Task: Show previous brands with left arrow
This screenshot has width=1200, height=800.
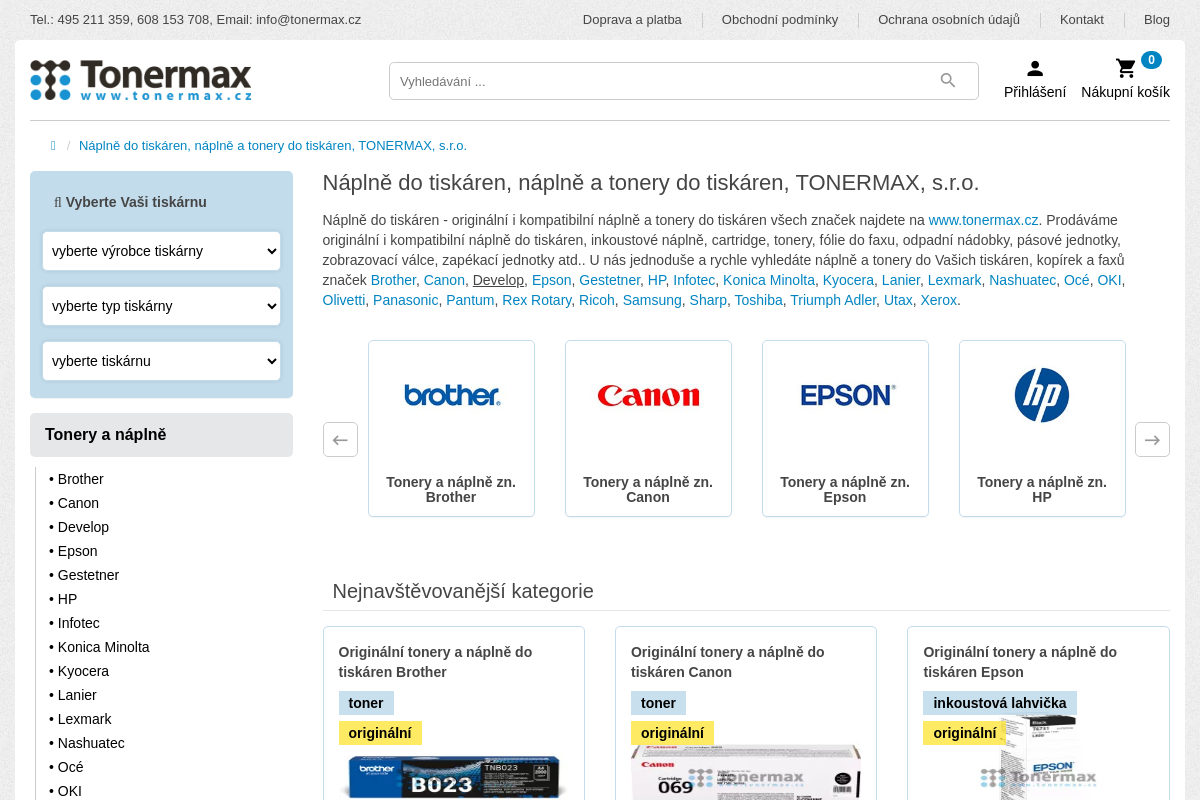Action: [x=340, y=440]
